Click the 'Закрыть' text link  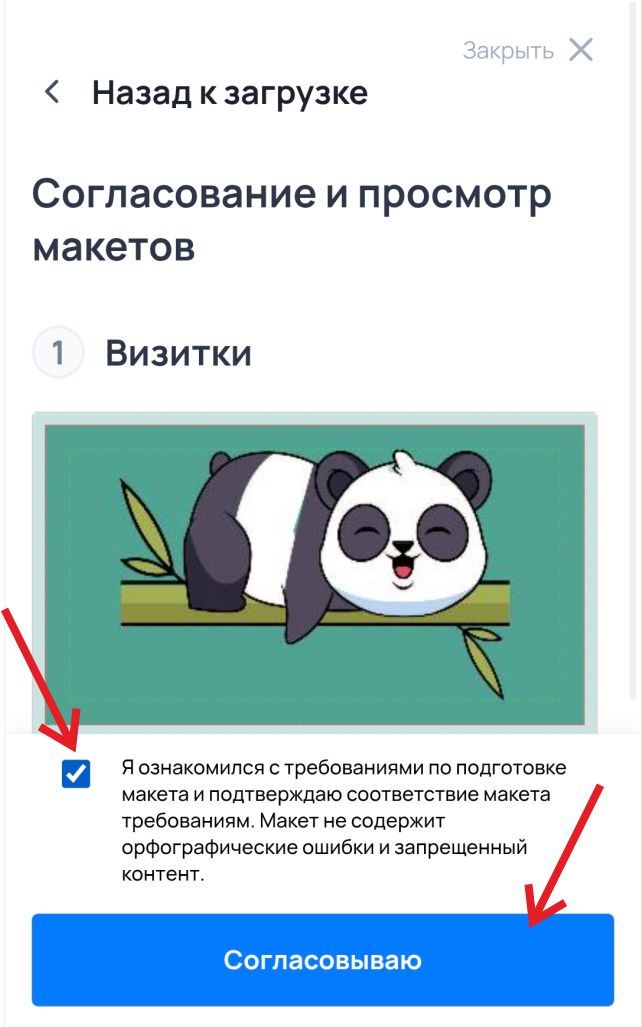(508, 50)
